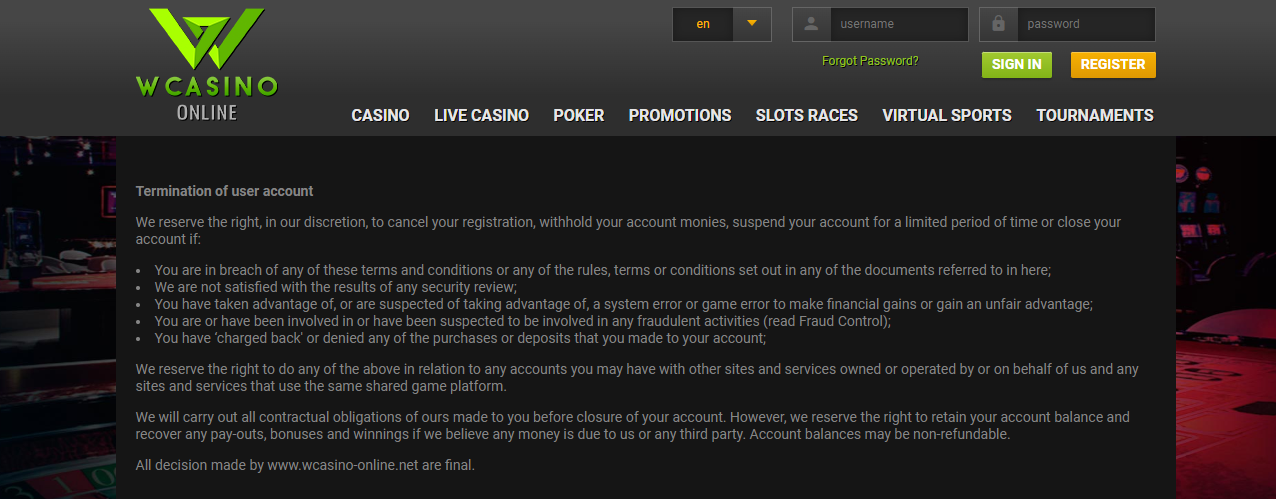The width and height of the screenshot is (1276, 499).
Task: Click the padlock icon beside password
Action: tap(998, 24)
